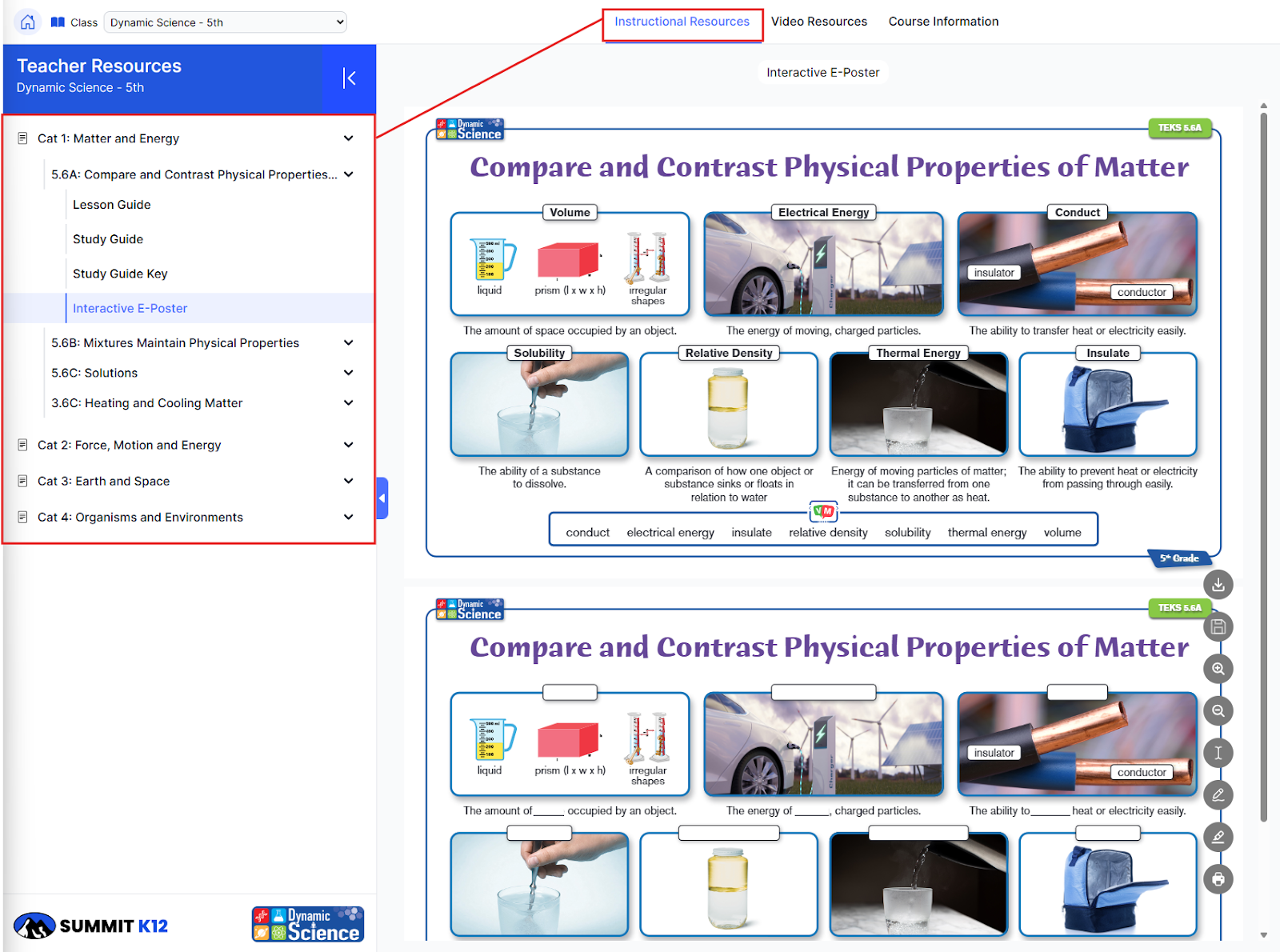Image resolution: width=1280 pixels, height=952 pixels.
Task: Expand Cat 2: Force, Motion and Energy chevron
Action: [x=349, y=445]
